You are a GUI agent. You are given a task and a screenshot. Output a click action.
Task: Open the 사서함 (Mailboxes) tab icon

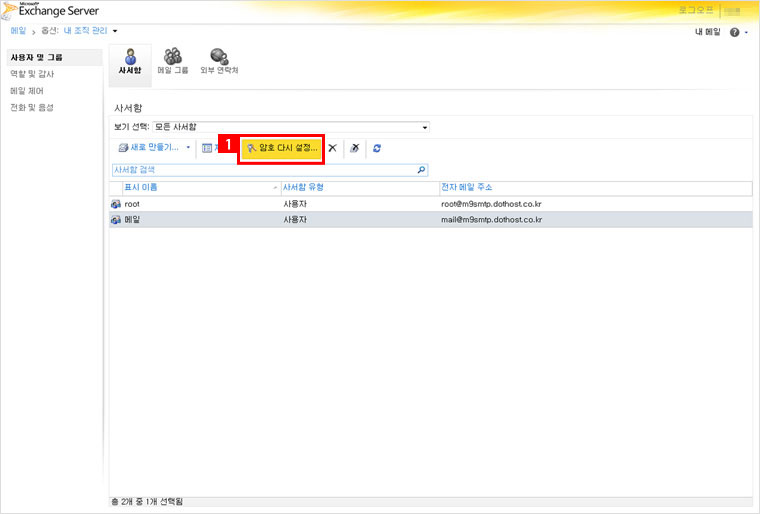[x=129, y=62]
